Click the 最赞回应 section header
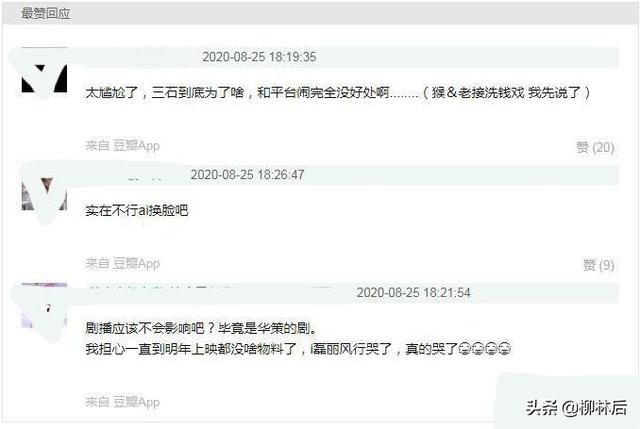 45,13
